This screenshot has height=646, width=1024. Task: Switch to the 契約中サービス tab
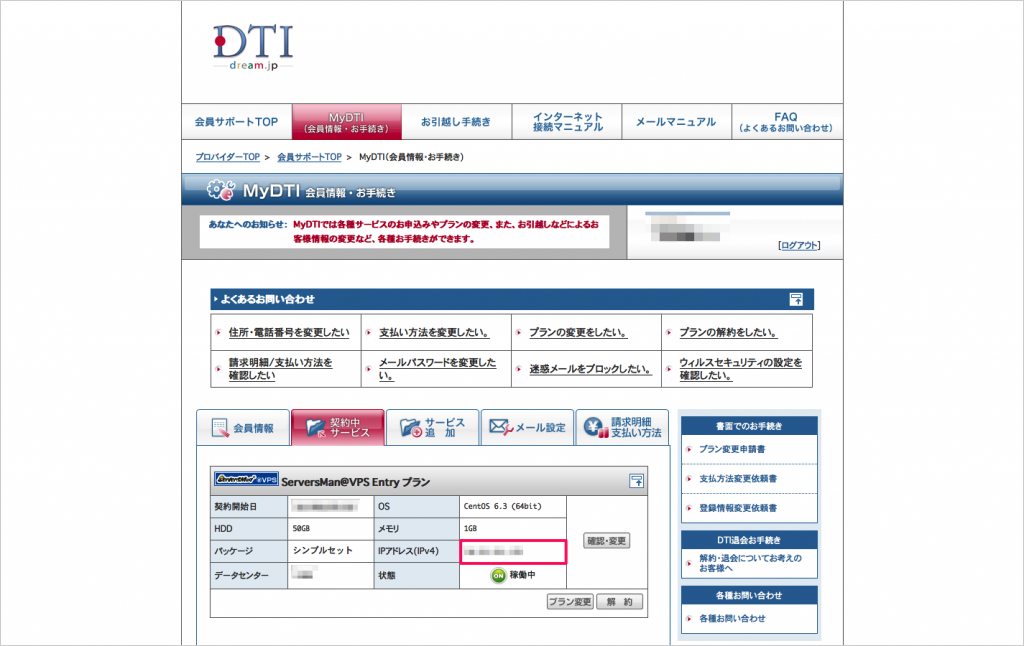point(338,428)
